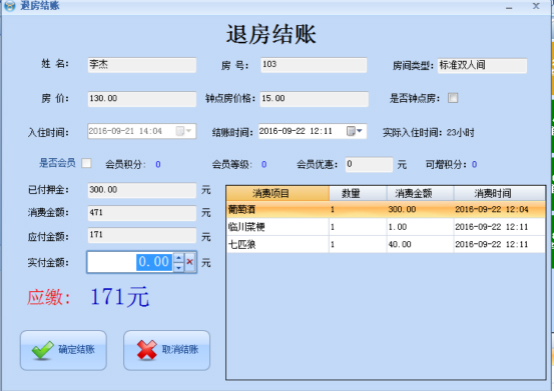Click the 是否会员 blue label
This screenshot has height=391, width=554.
tap(57, 163)
